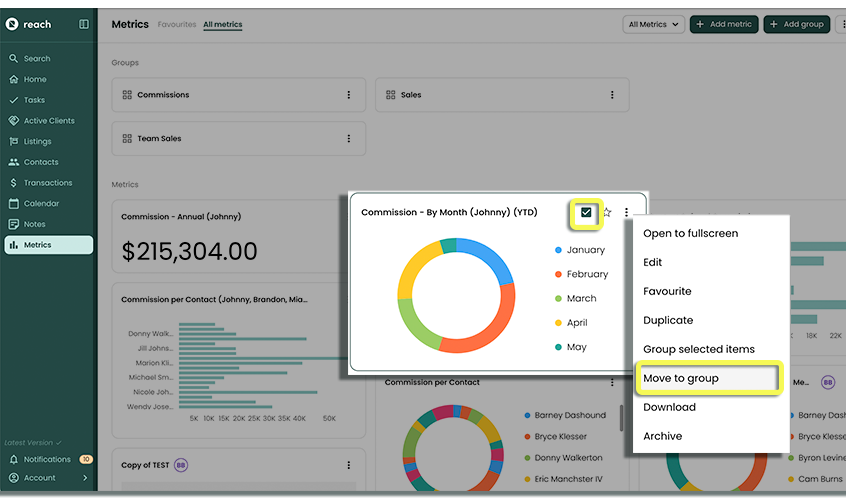846x500 pixels.
Task: Click the favourite star on Commission chart
Action: (607, 212)
